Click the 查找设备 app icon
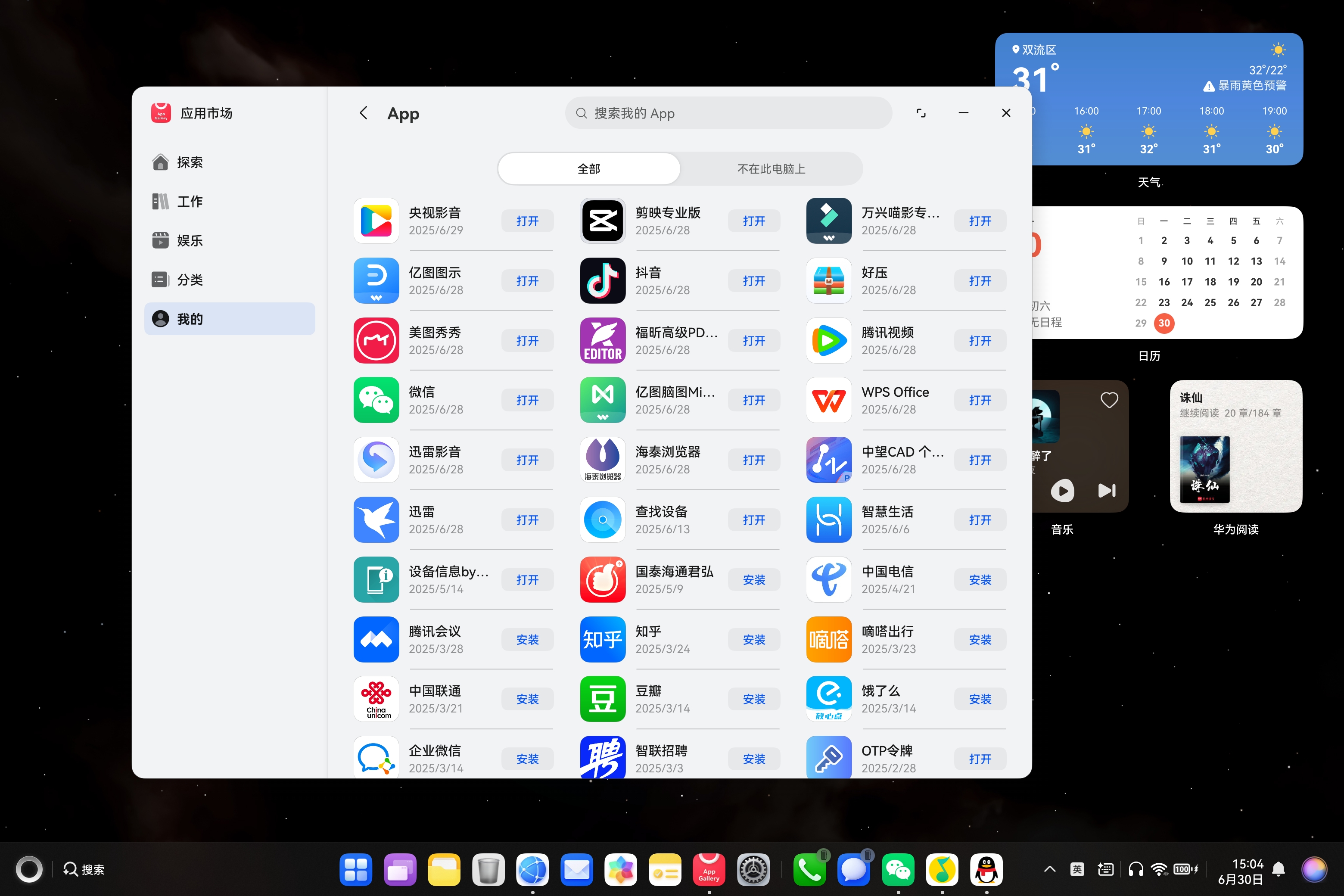The height and width of the screenshot is (896, 1344). (602, 520)
